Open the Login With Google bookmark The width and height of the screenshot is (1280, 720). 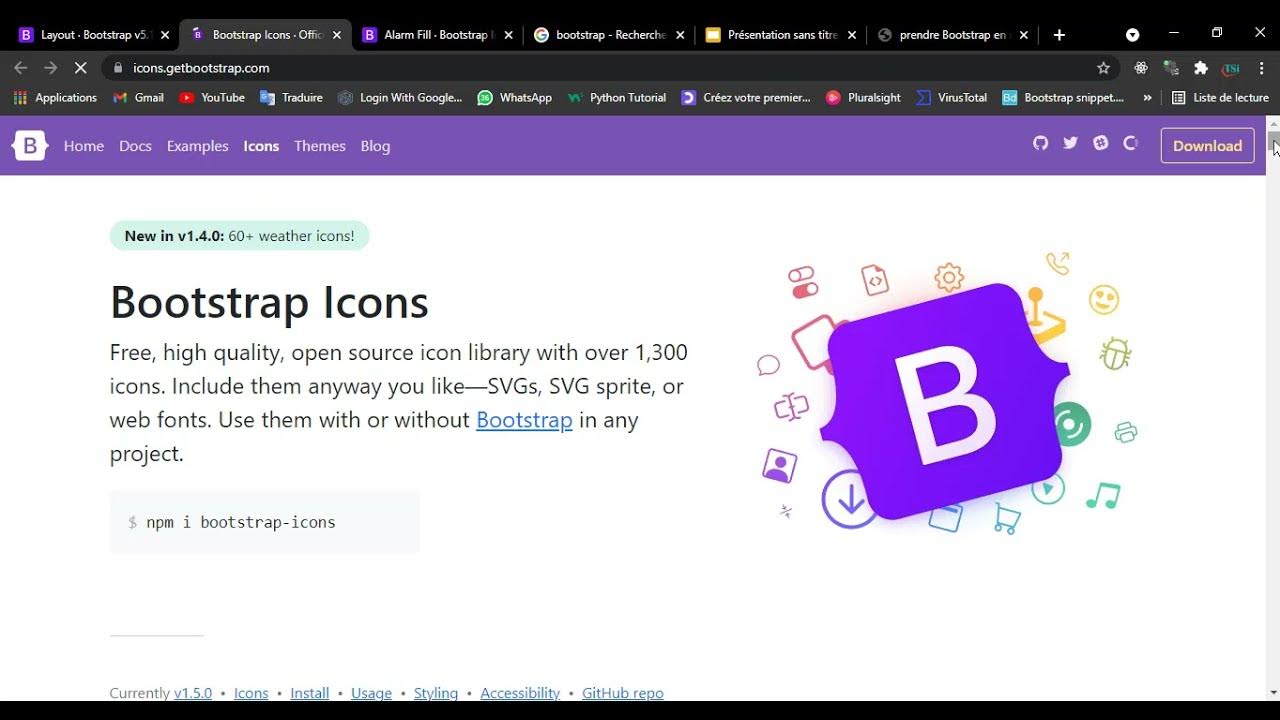click(x=400, y=98)
